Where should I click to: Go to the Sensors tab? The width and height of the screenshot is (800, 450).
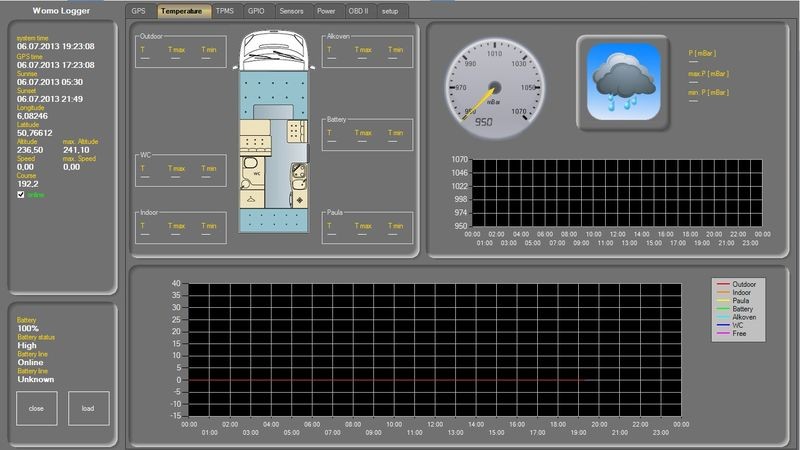point(292,11)
